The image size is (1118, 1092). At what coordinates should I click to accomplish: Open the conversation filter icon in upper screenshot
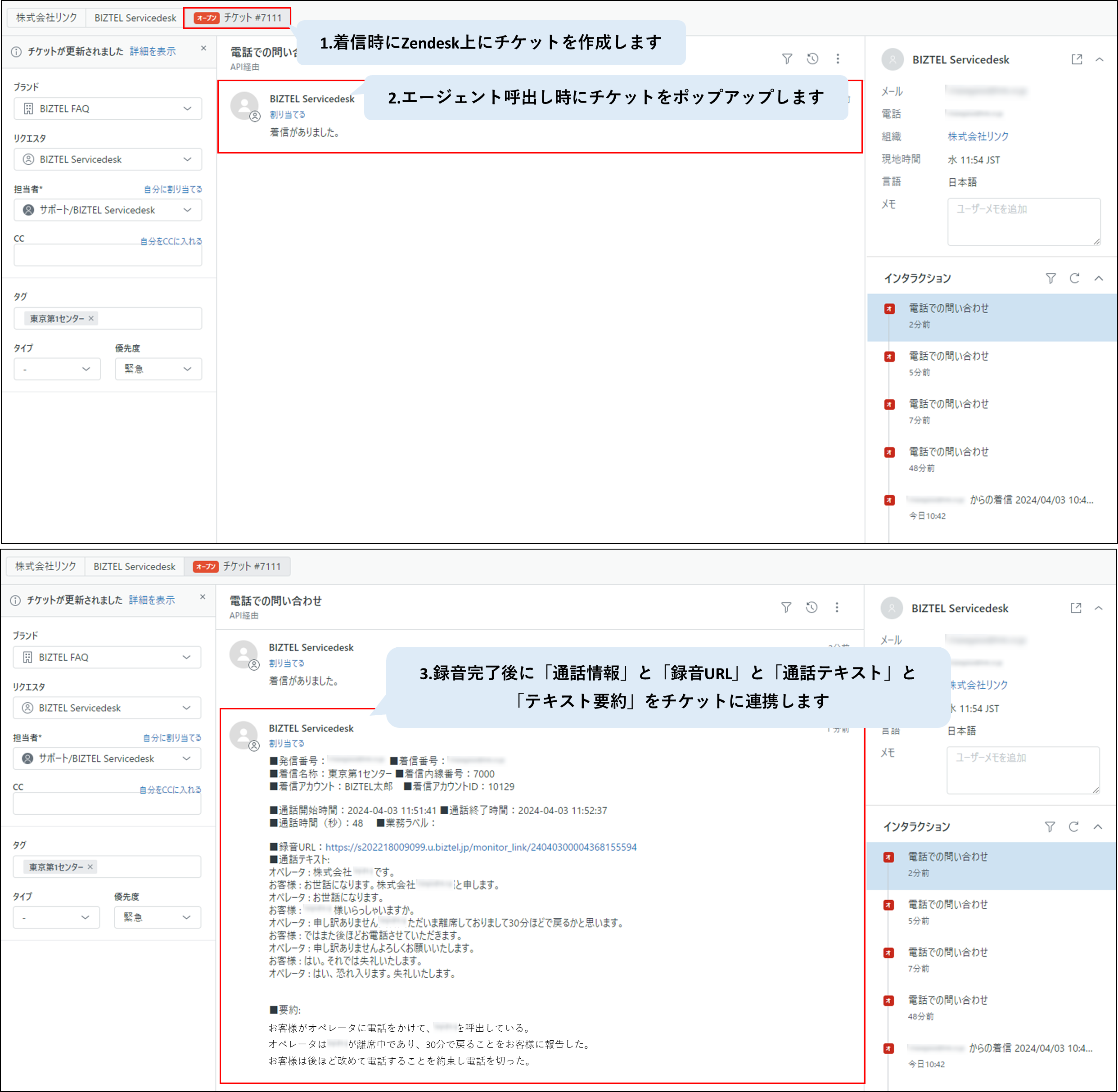pyautogui.click(x=787, y=59)
